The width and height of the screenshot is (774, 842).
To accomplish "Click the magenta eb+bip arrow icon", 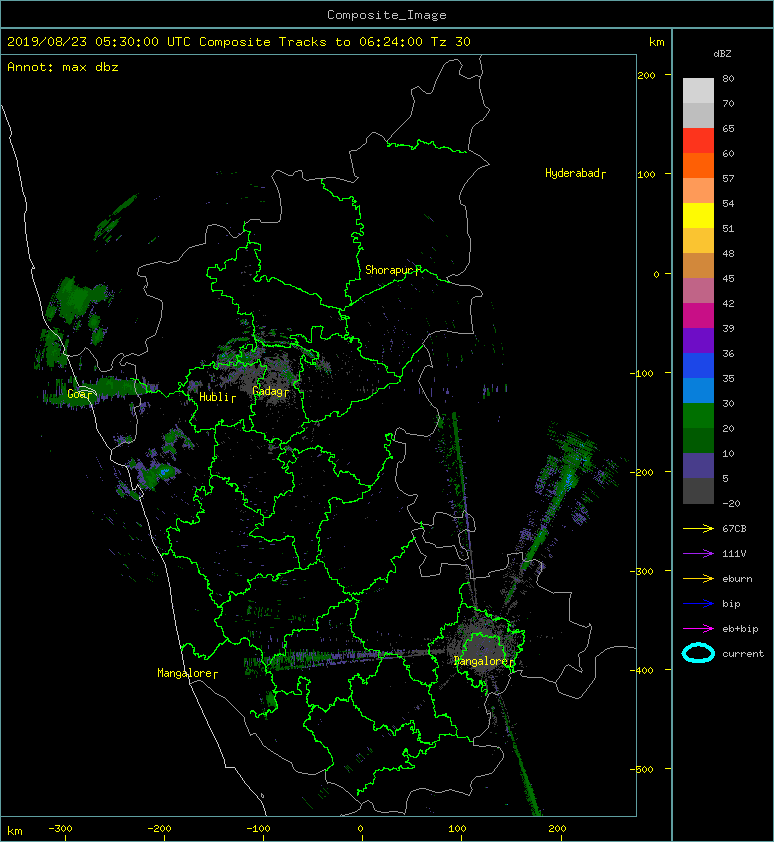I will click(698, 629).
